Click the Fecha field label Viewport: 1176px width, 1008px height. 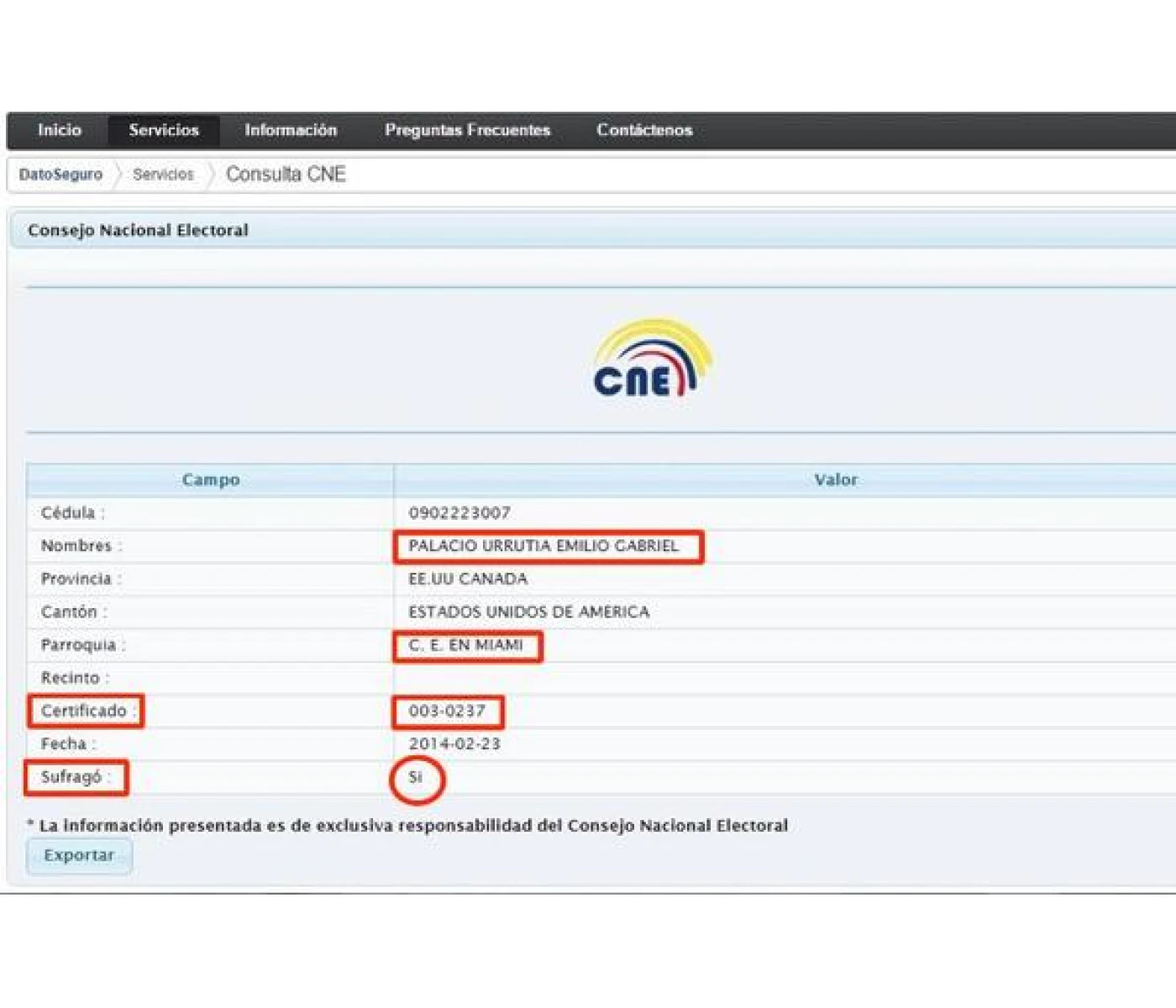click(x=68, y=744)
